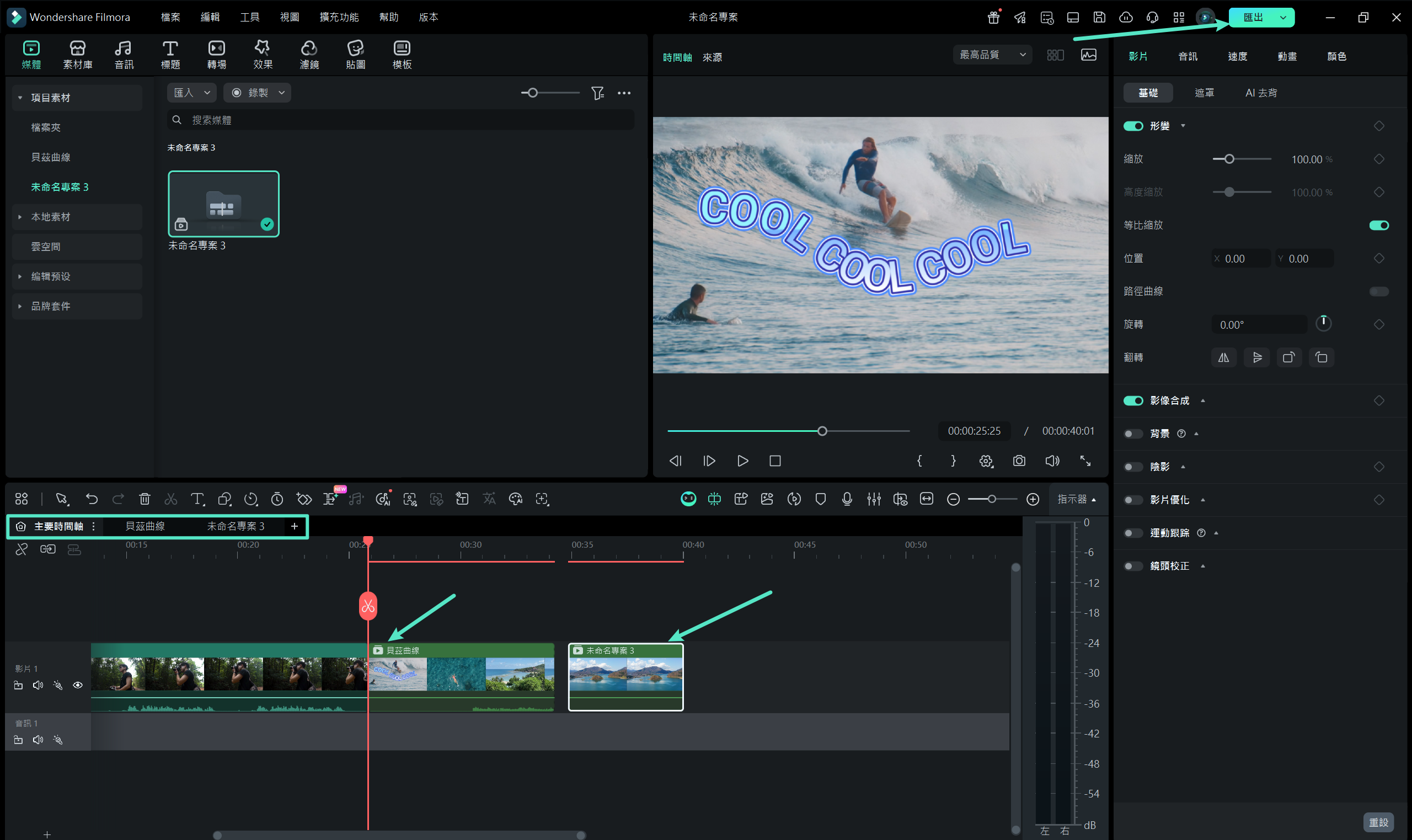Open the 轉場 transitions panel
1412x840 pixels.
[216, 55]
